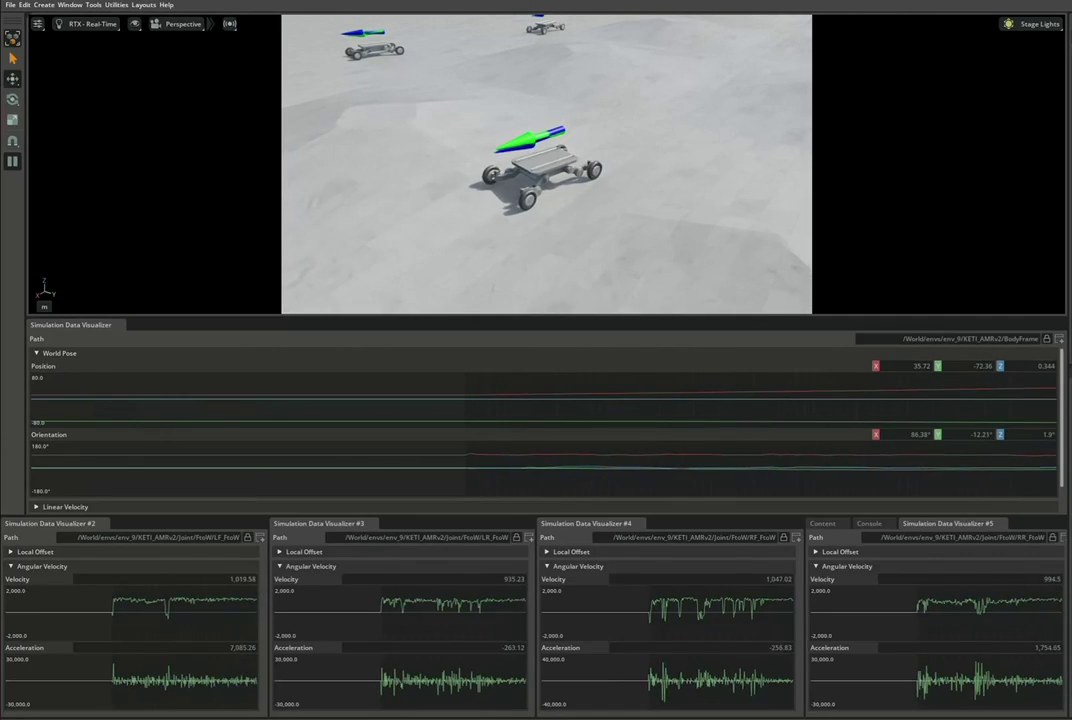Expand Local Offset in Visualizer #4

(x=547, y=552)
